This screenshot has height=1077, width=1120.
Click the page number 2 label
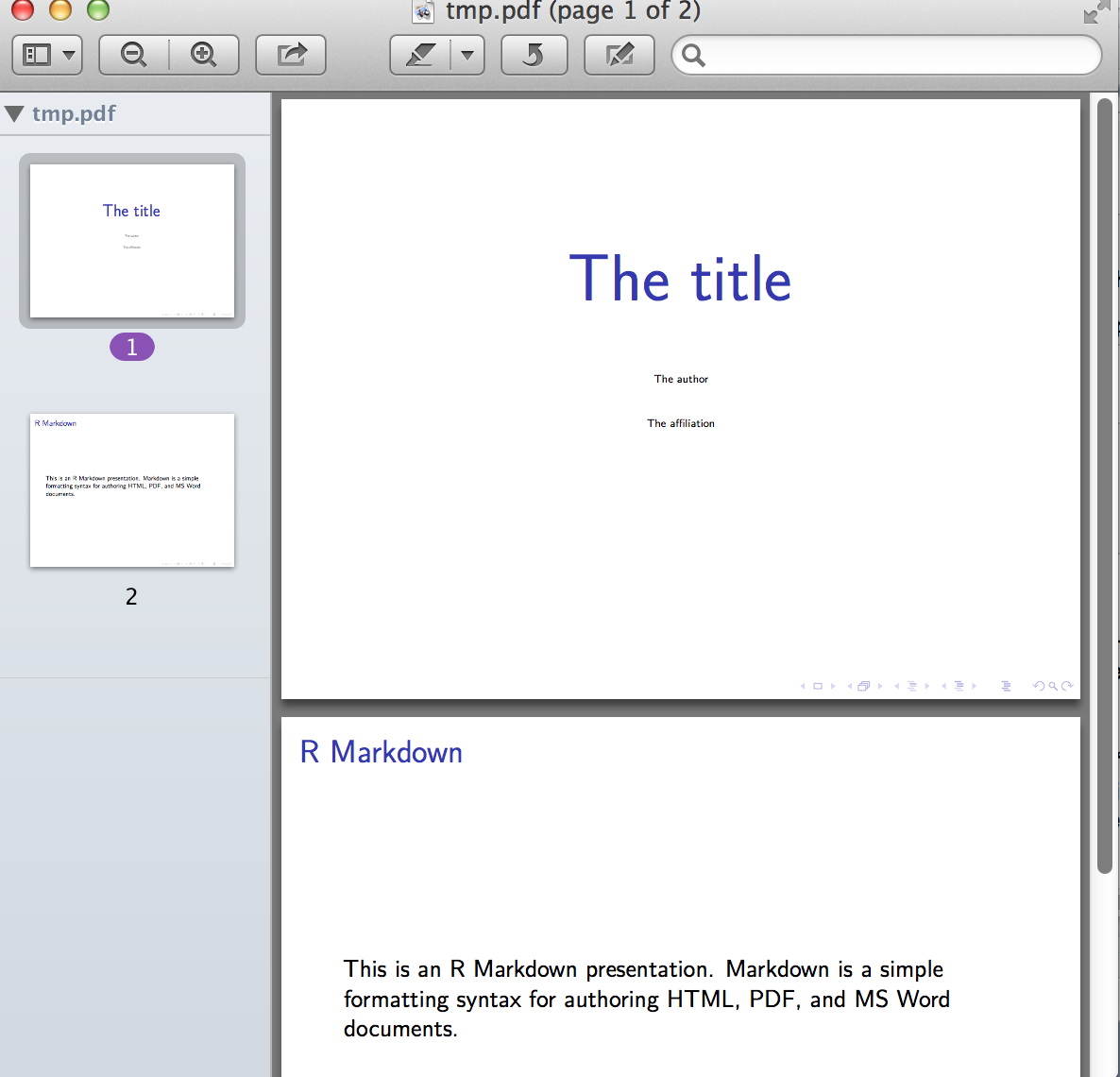pyautogui.click(x=131, y=597)
